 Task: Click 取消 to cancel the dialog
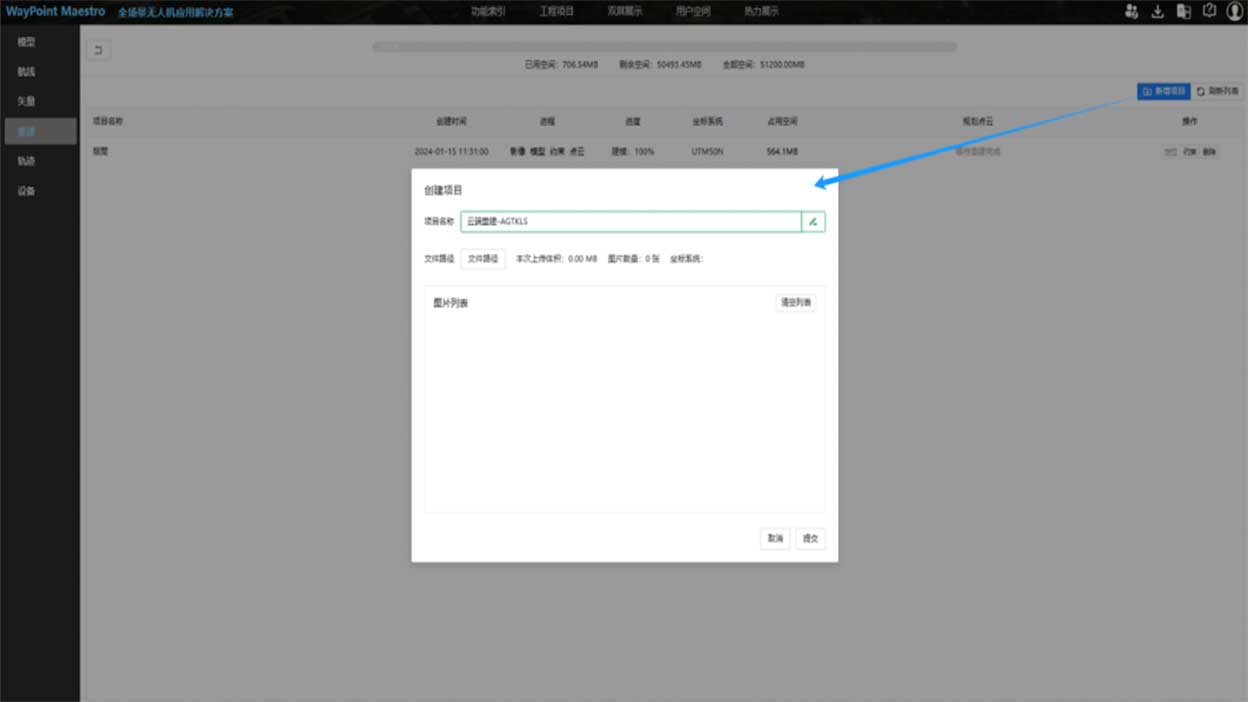click(x=775, y=539)
